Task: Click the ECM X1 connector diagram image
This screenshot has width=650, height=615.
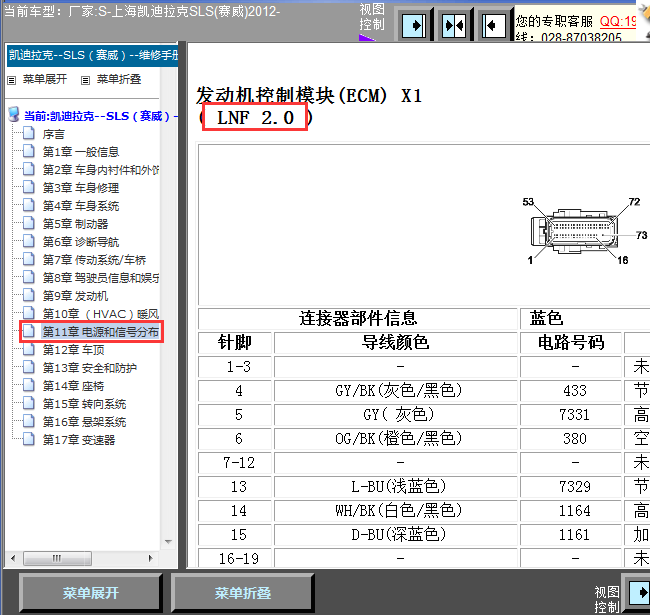Action: (584, 231)
